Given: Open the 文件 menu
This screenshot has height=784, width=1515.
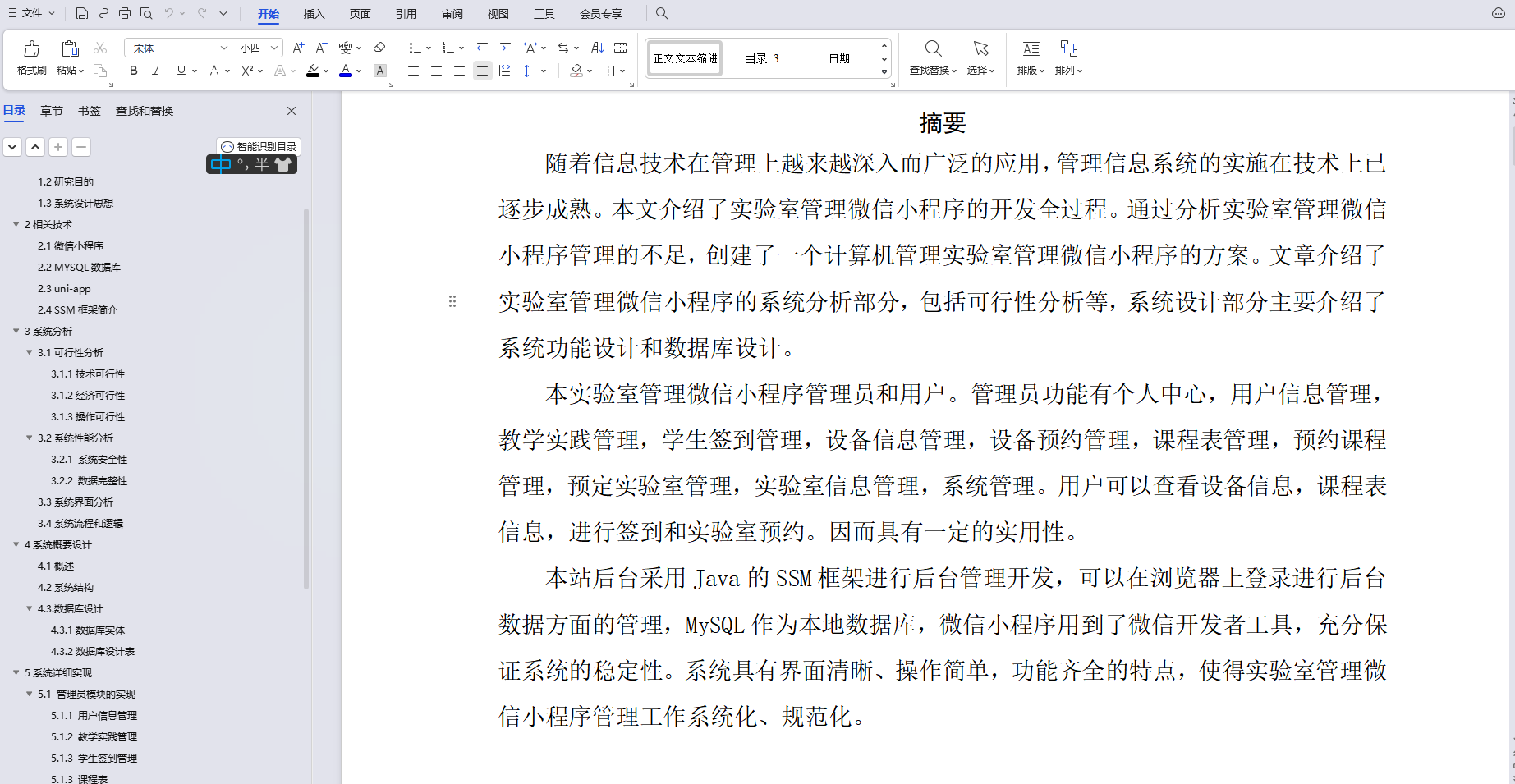Looking at the screenshot, I should (x=32, y=13).
